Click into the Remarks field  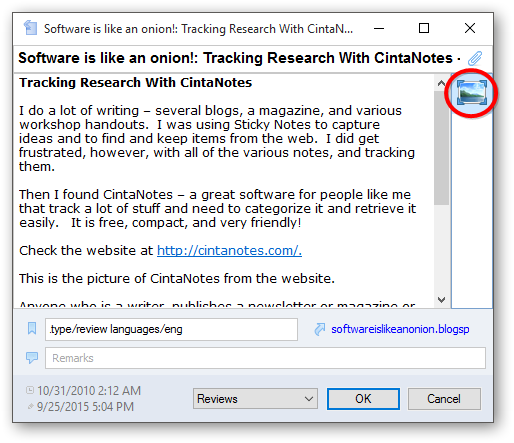[x=265, y=358]
